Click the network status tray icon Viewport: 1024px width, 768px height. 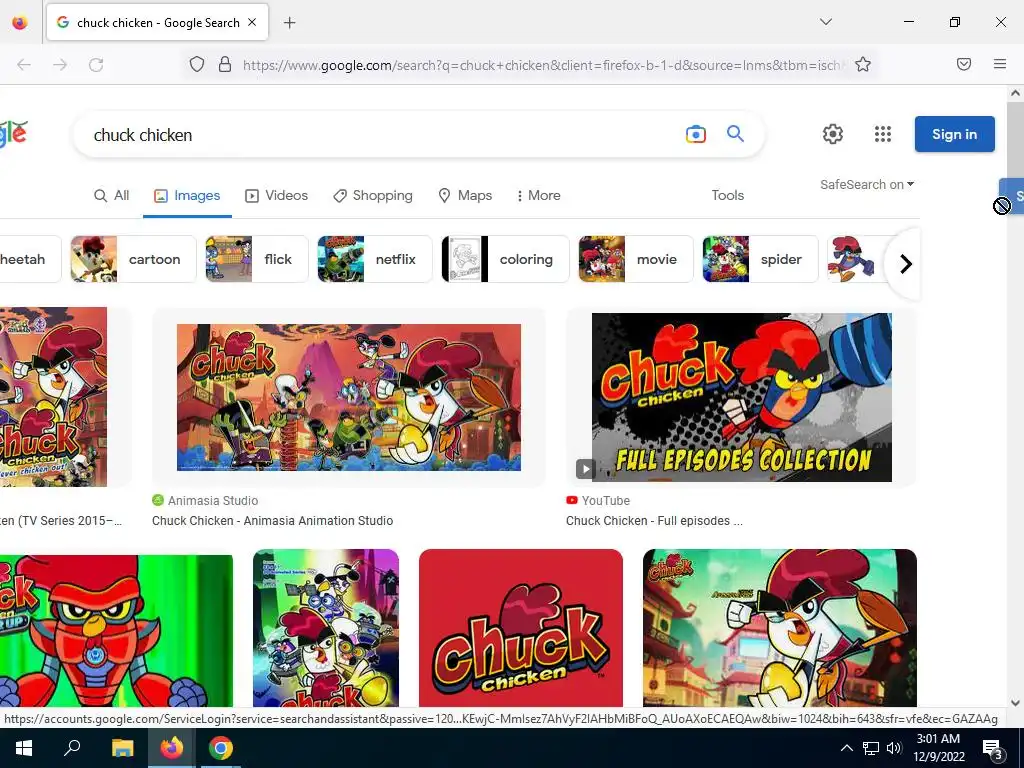coord(871,748)
